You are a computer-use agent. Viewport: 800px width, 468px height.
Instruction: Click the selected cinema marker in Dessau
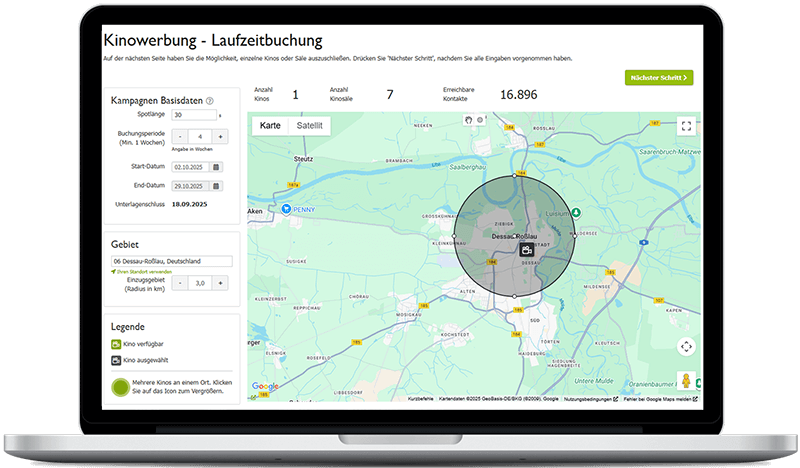pos(527,249)
